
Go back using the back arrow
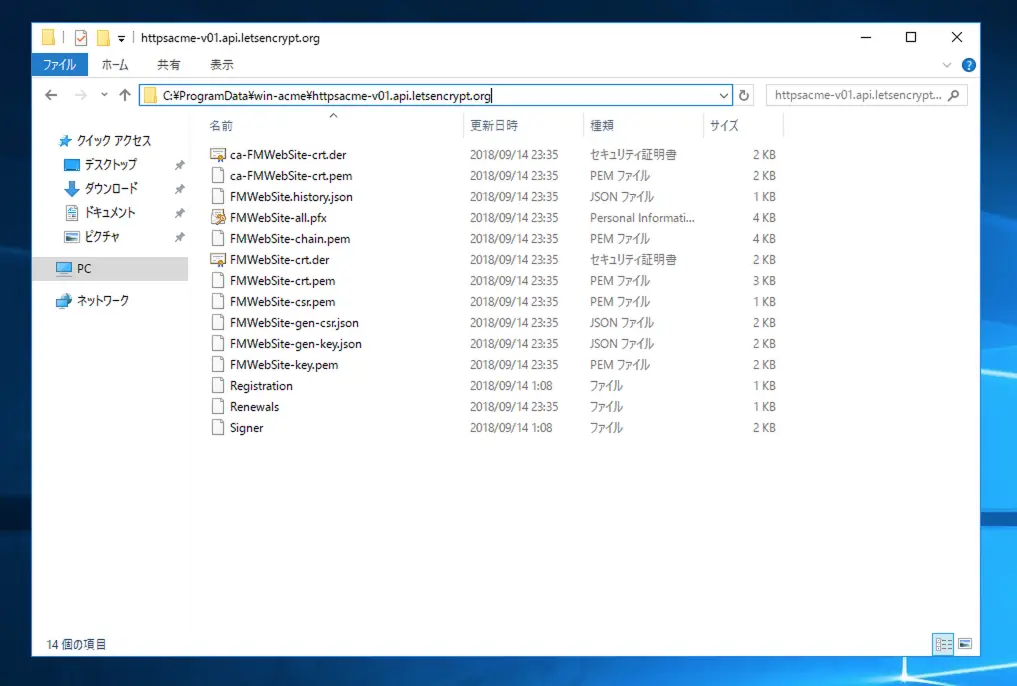(50, 94)
